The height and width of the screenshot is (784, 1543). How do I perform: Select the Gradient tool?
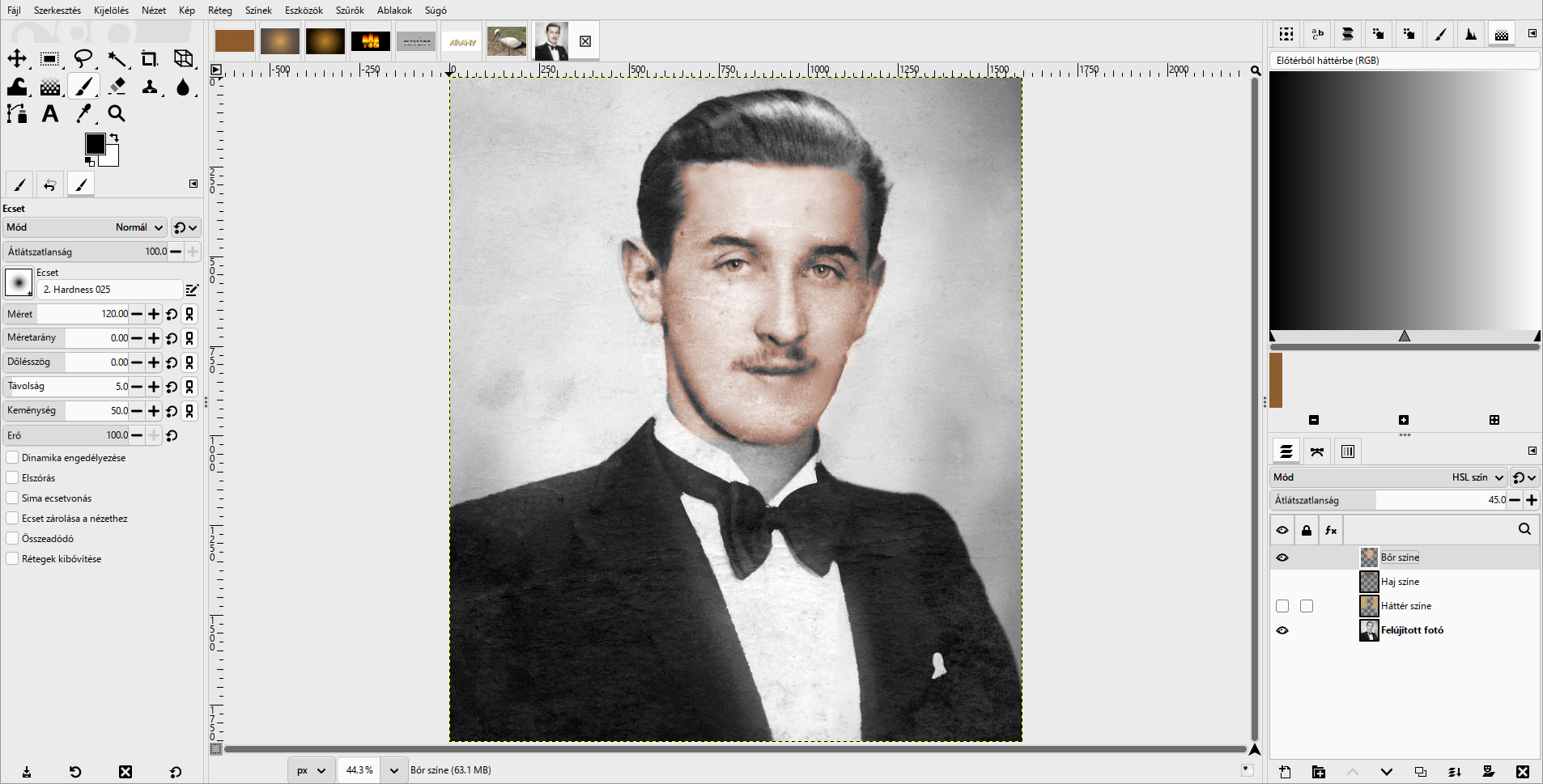click(50, 86)
